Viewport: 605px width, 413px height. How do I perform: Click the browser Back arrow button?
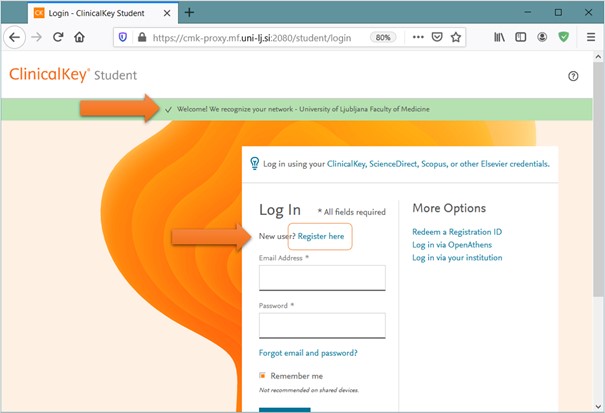(14, 37)
